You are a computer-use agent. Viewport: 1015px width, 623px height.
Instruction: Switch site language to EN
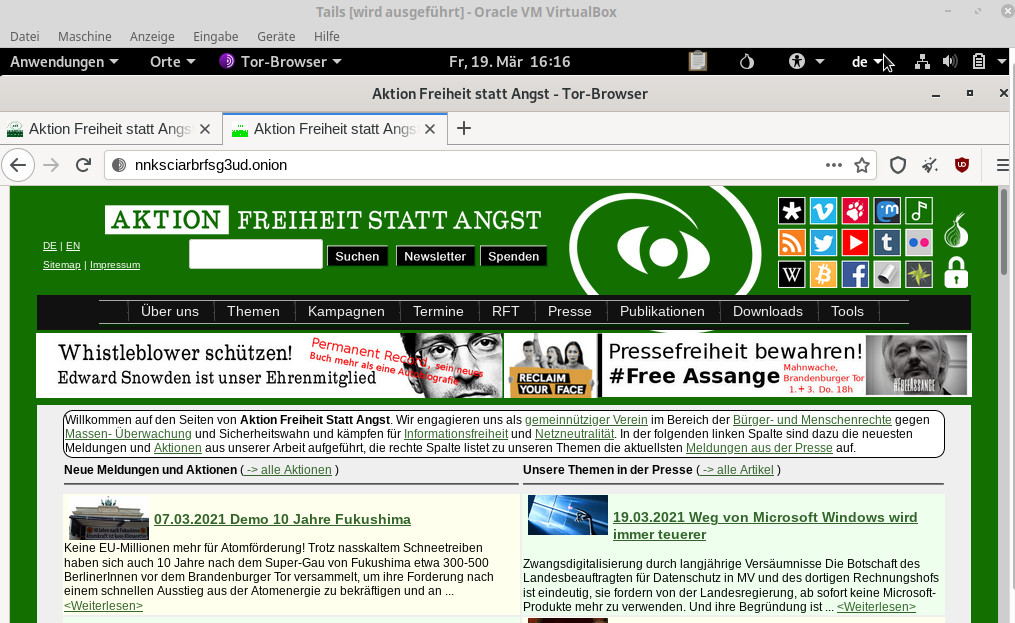pos(73,246)
